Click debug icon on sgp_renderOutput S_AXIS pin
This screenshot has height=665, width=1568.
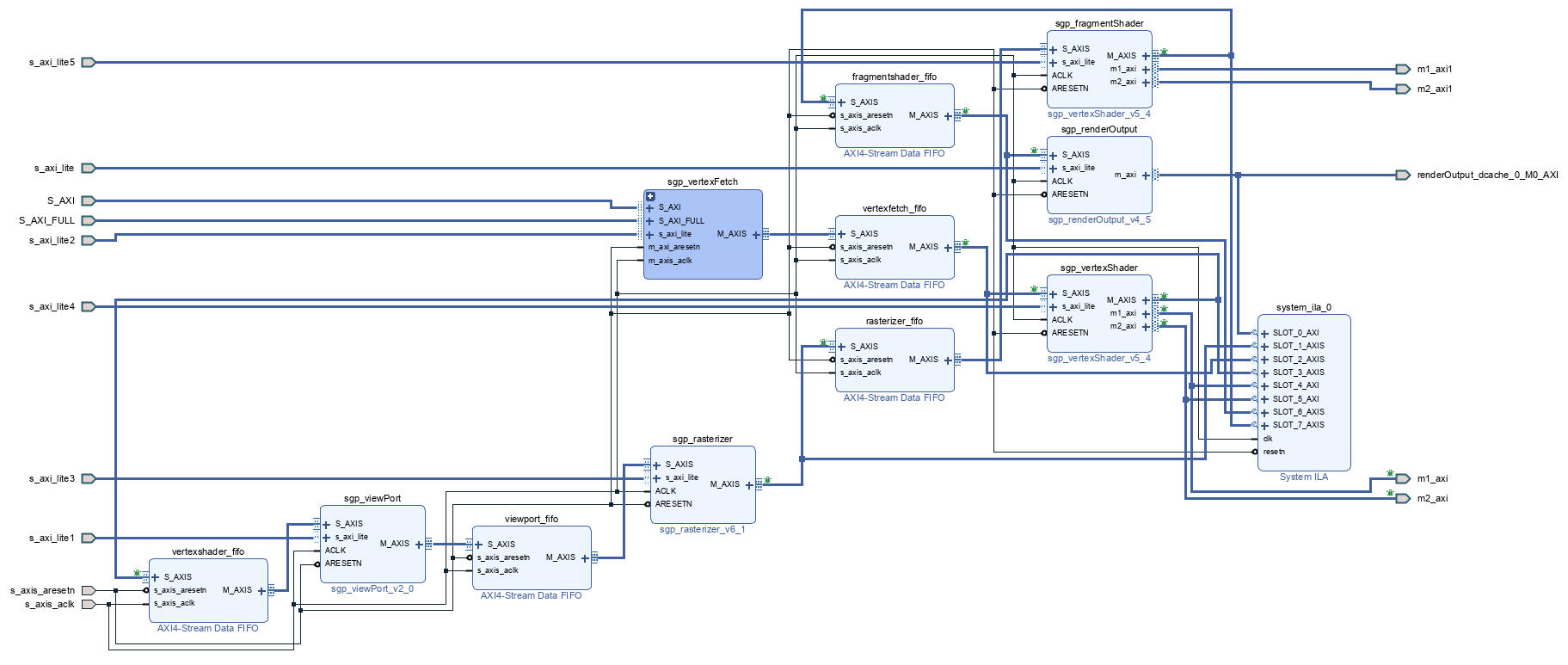pyautogui.click(x=1035, y=151)
